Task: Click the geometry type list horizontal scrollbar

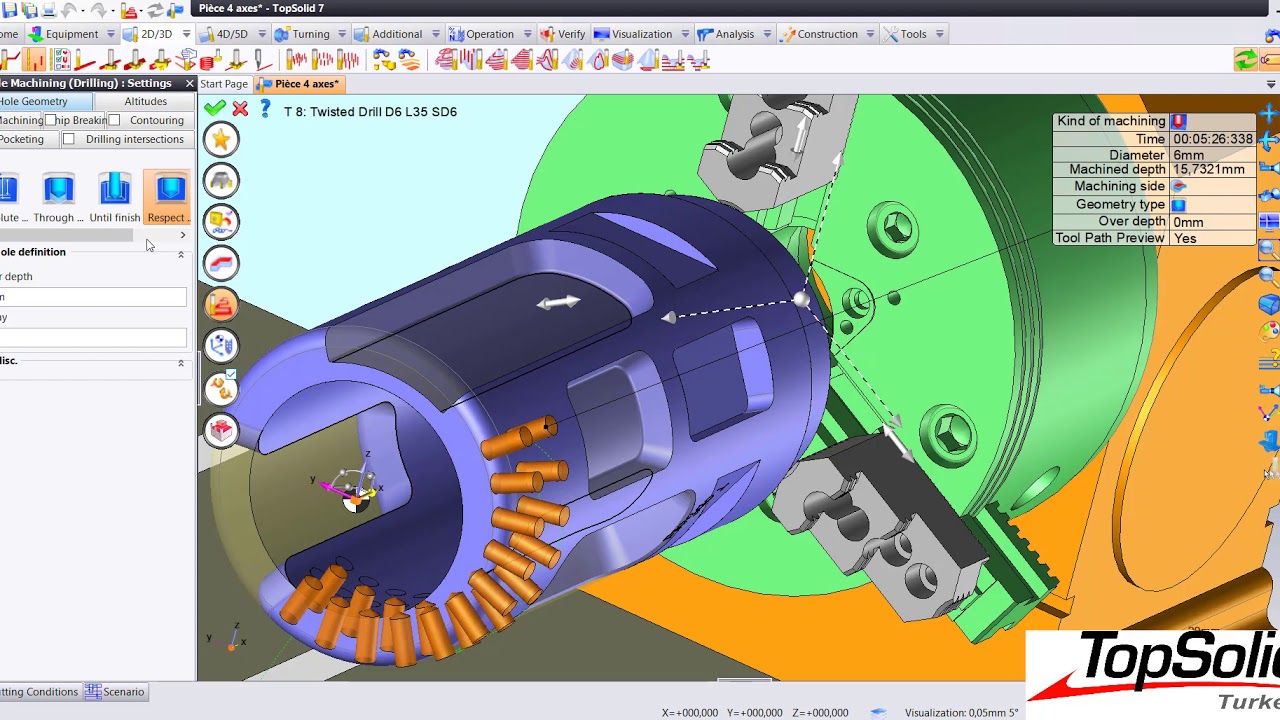Action: (x=66, y=236)
